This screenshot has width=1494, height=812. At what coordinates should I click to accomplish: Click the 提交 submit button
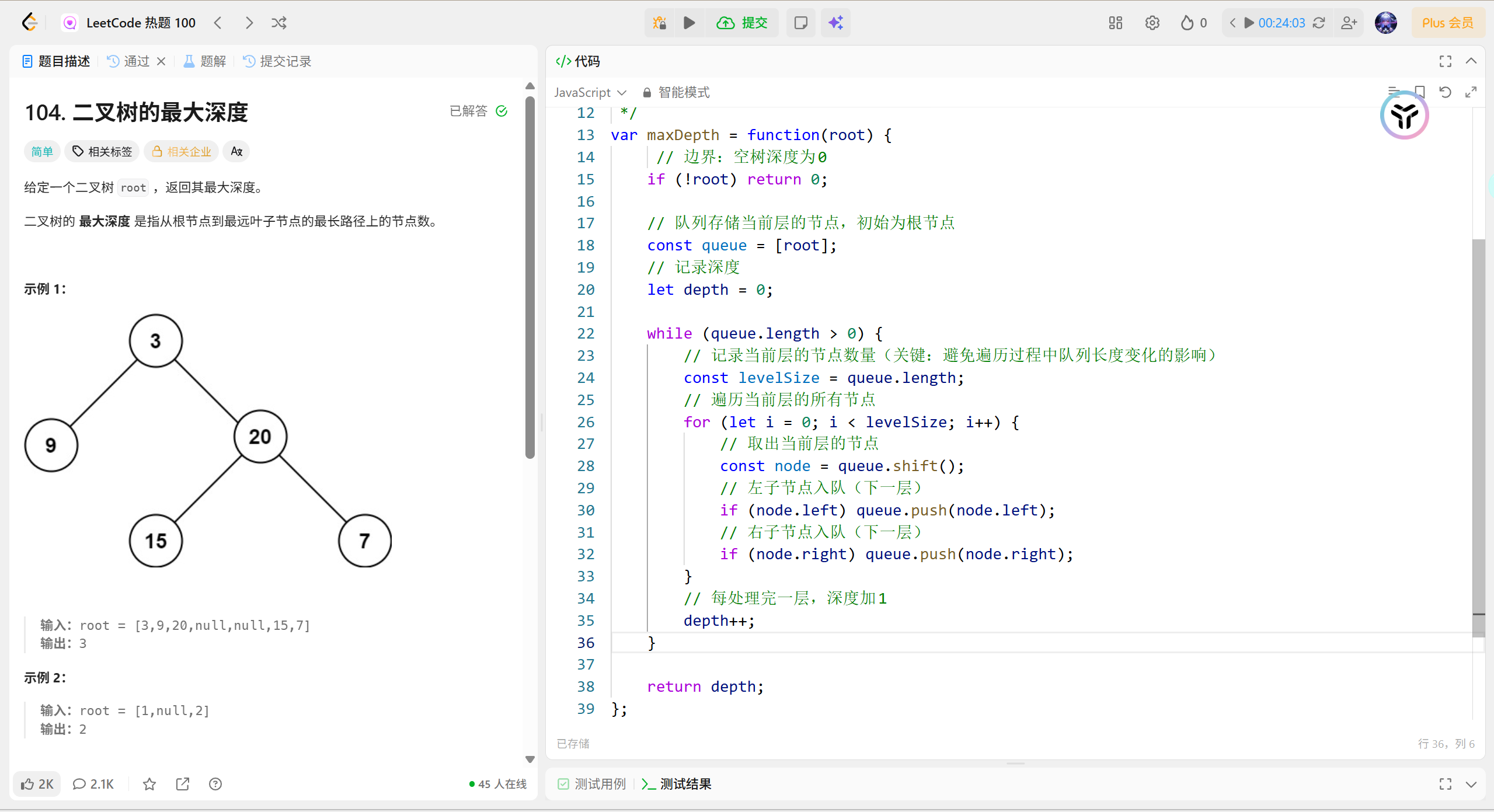click(742, 23)
